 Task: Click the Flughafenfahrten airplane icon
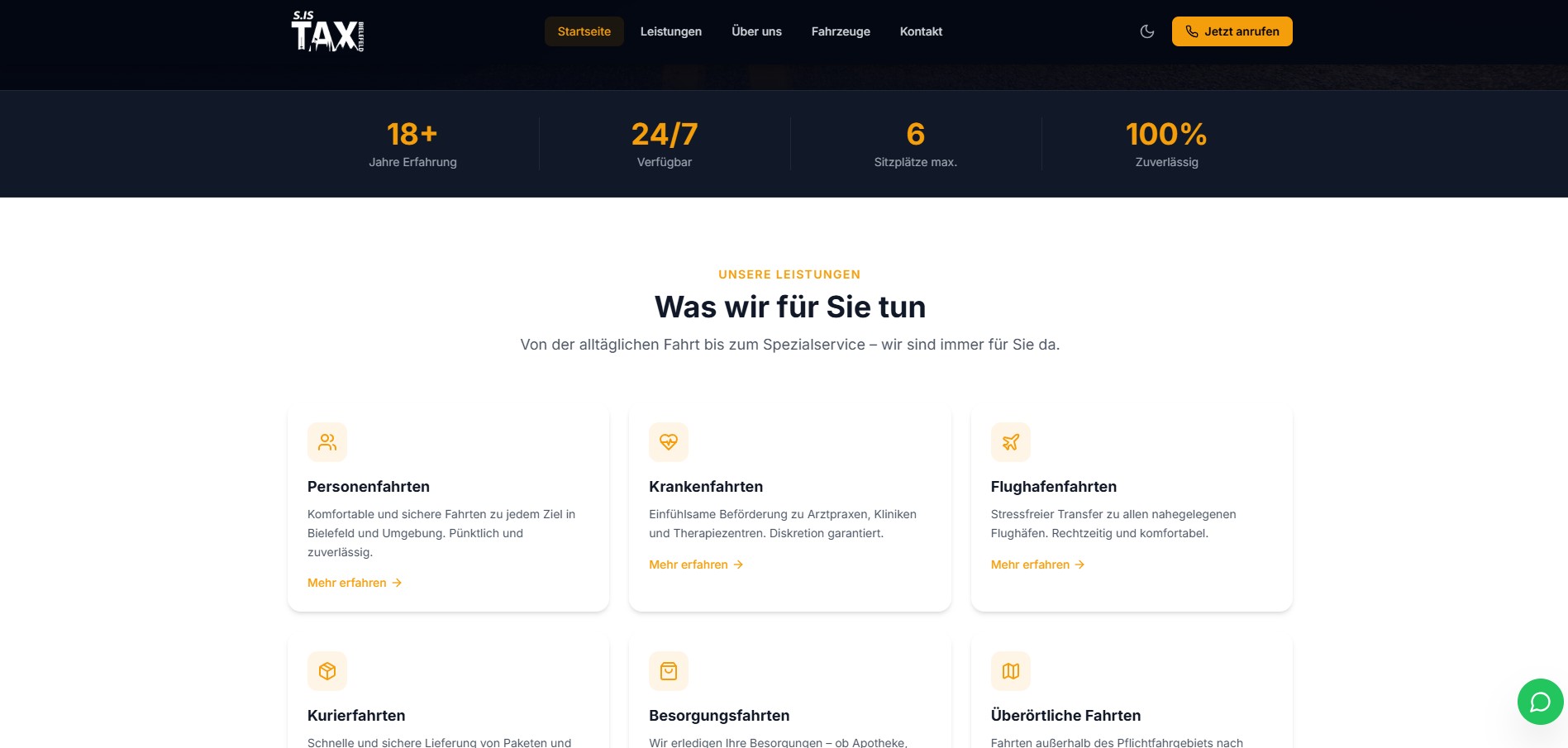point(1010,442)
